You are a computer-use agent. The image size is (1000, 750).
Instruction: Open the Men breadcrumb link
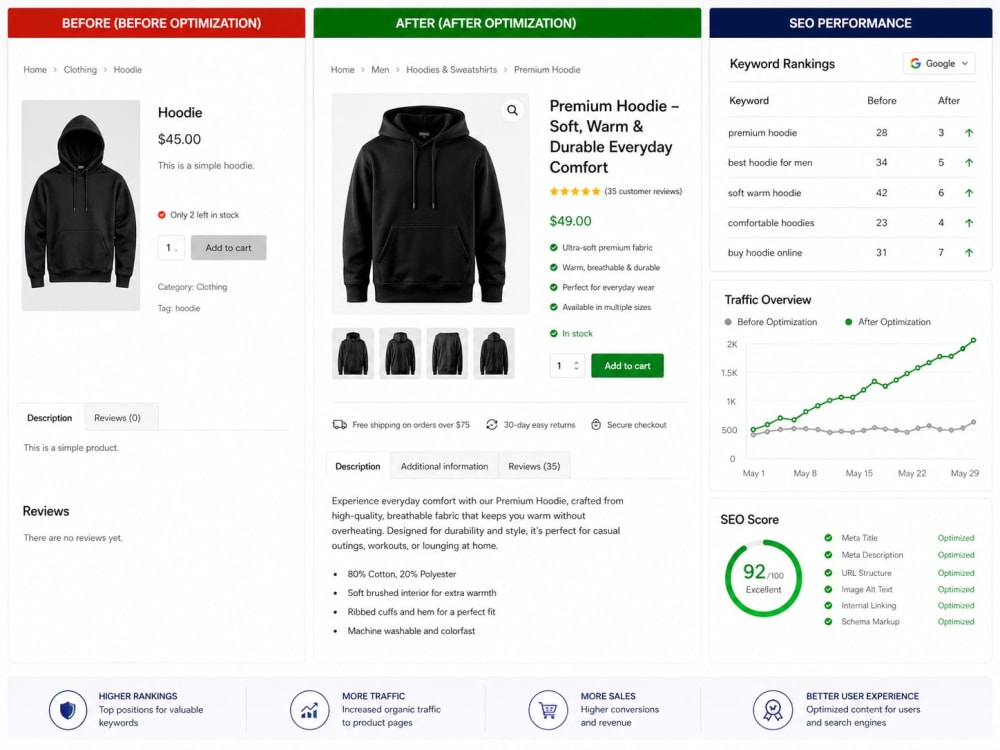tap(380, 70)
